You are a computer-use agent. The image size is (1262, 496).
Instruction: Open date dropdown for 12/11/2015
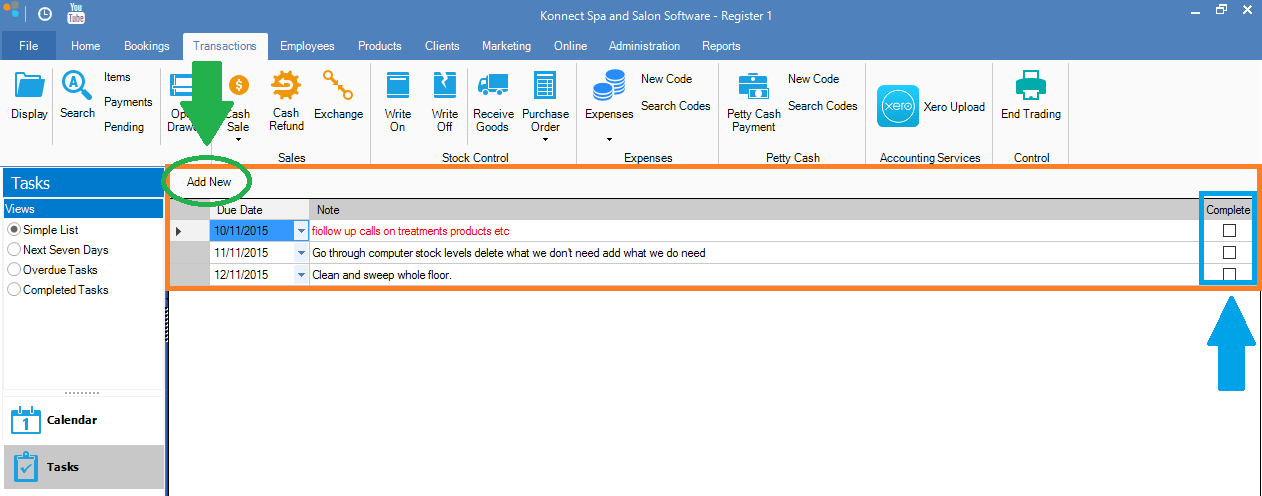click(x=302, y=275)
